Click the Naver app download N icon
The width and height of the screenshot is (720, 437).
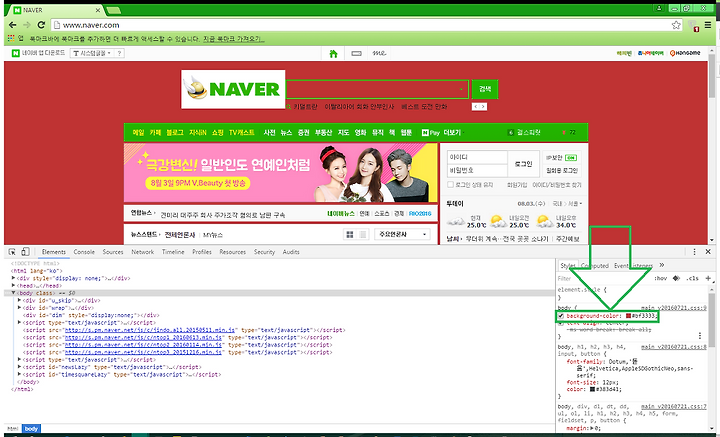click(x=16, y=53)
